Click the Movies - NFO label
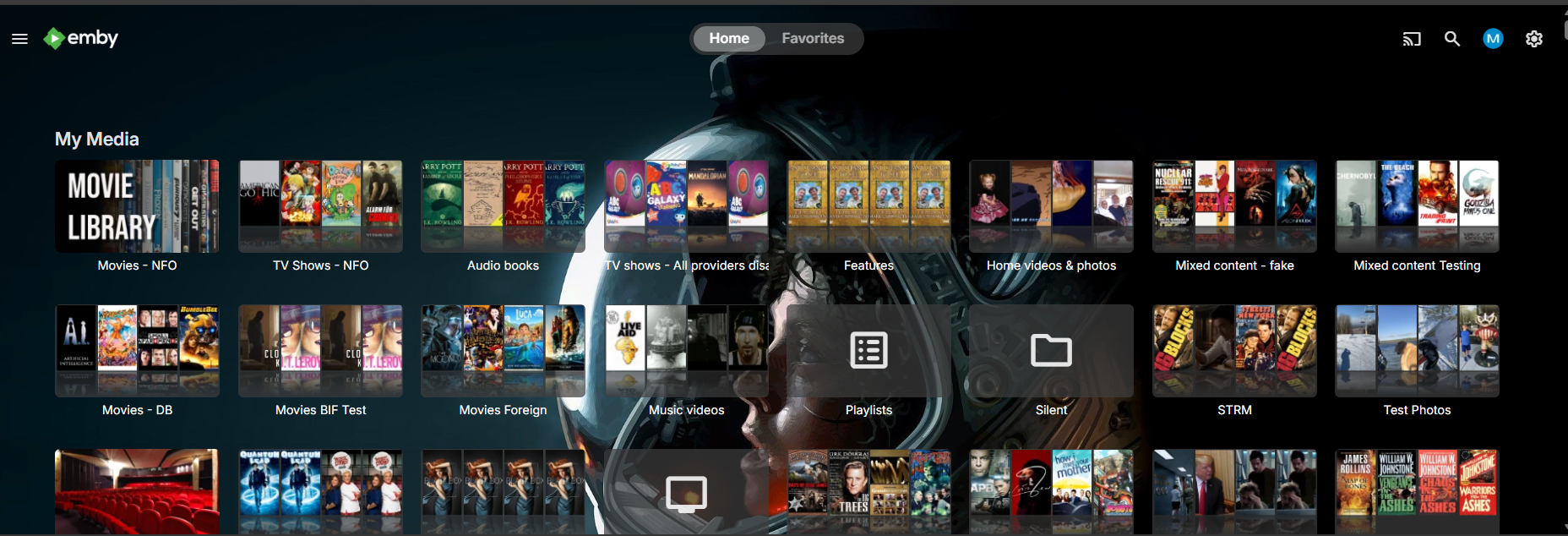This screenshot has height=536, width=1568. tap(137, 265)
